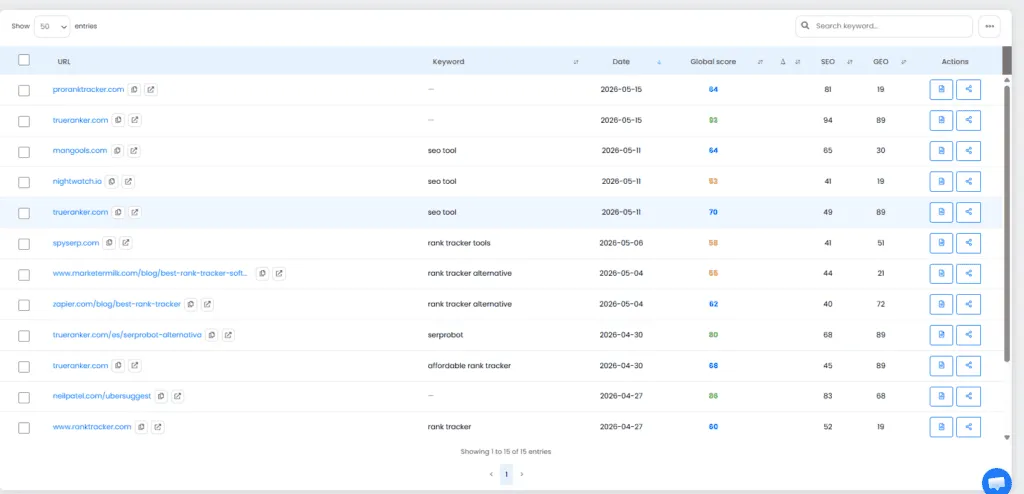
Task: Go to next page arrow
Action: point(522,474)
